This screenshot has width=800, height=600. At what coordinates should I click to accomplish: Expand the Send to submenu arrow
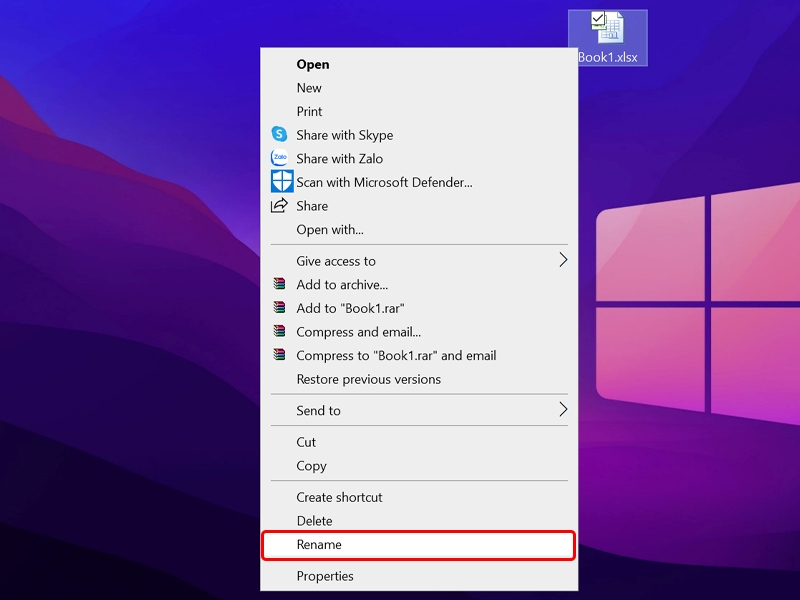pos(563,409)
